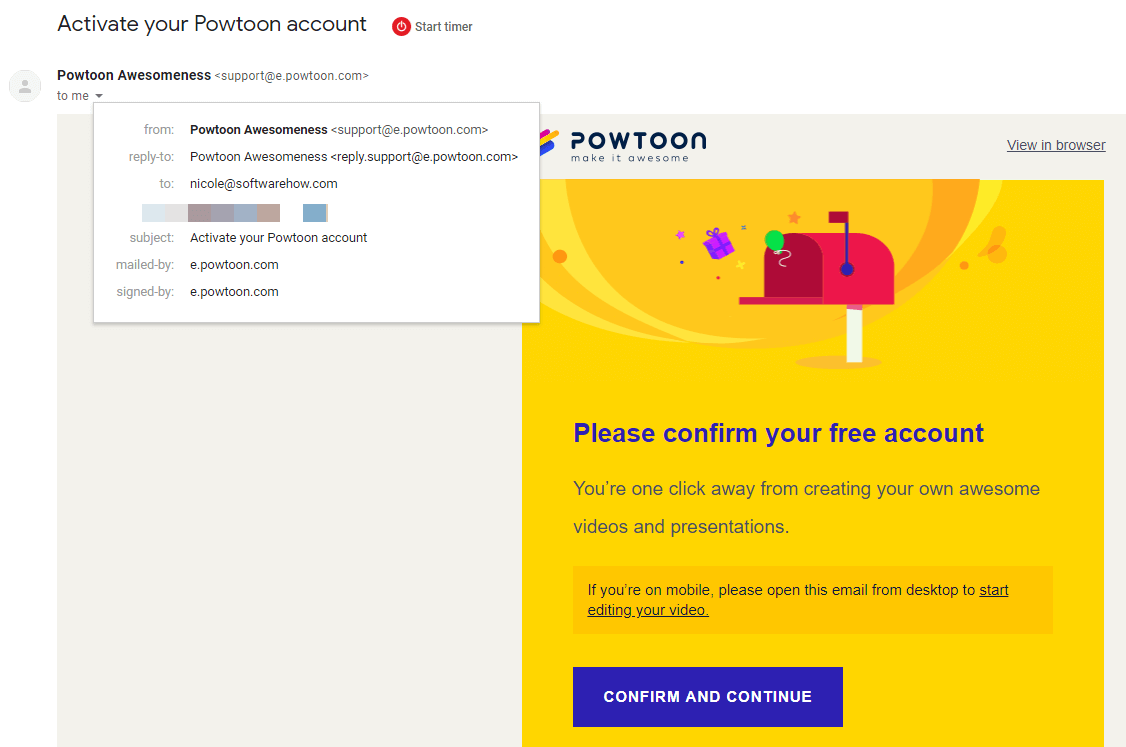This screenshot has width=1126, height=747.
Task: Click the "Please confirm your free account" heading
Action: [778, 433]
